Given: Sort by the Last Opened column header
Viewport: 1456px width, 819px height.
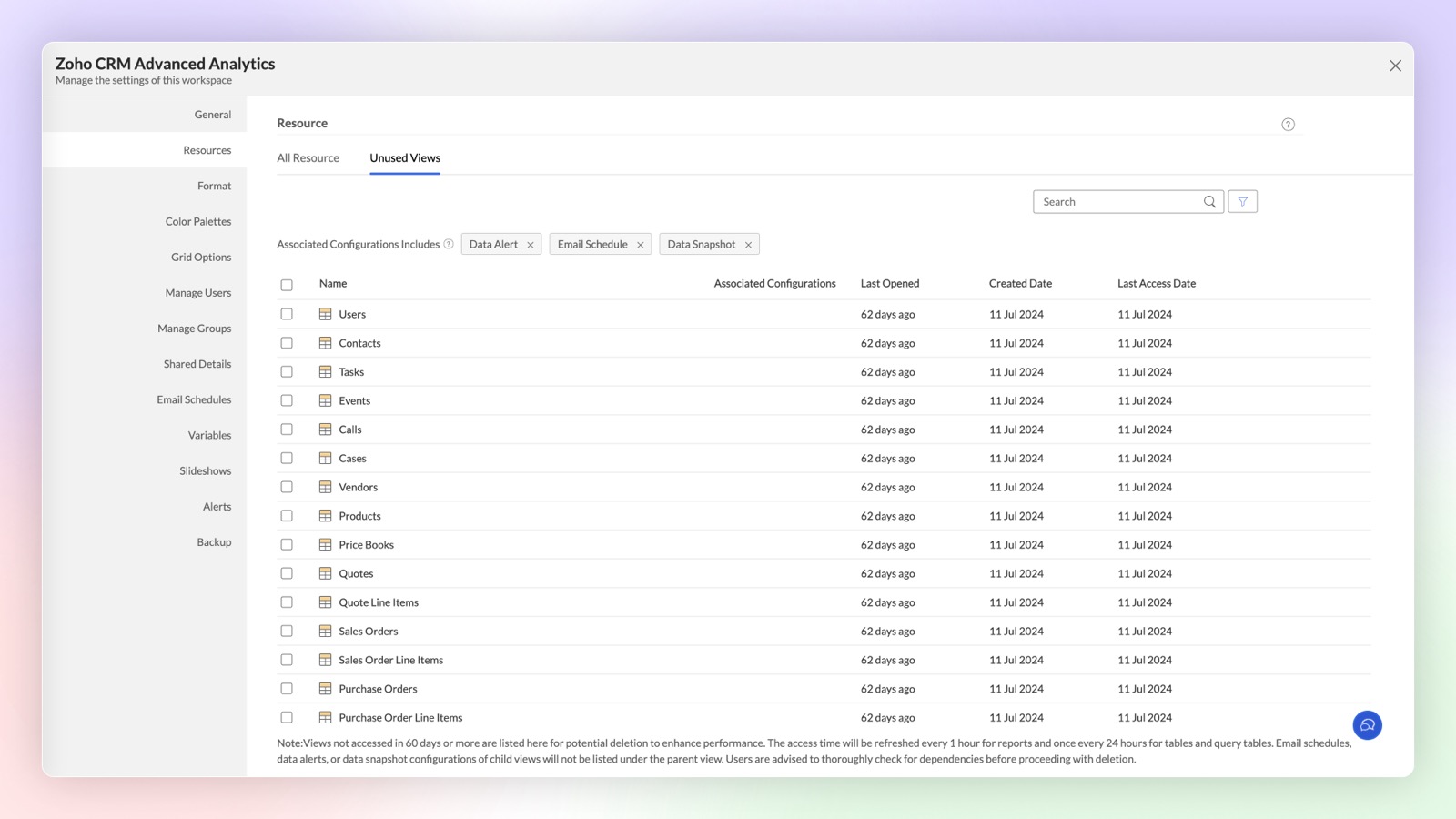Looking at the screenshot, I should pos(890,284).
